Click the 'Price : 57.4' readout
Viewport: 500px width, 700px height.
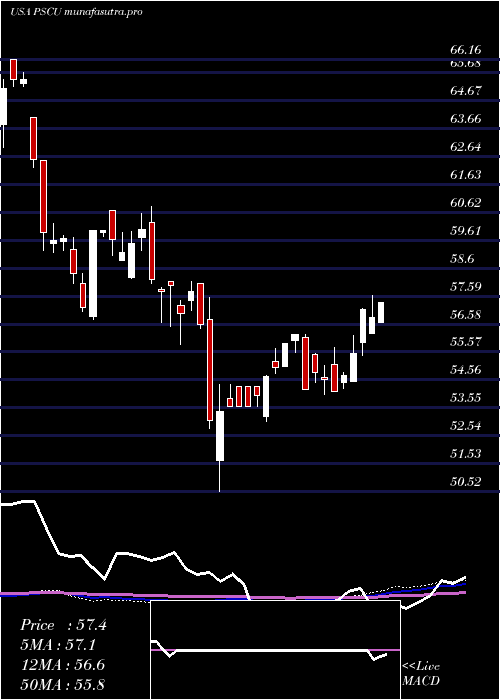(63, 625)
